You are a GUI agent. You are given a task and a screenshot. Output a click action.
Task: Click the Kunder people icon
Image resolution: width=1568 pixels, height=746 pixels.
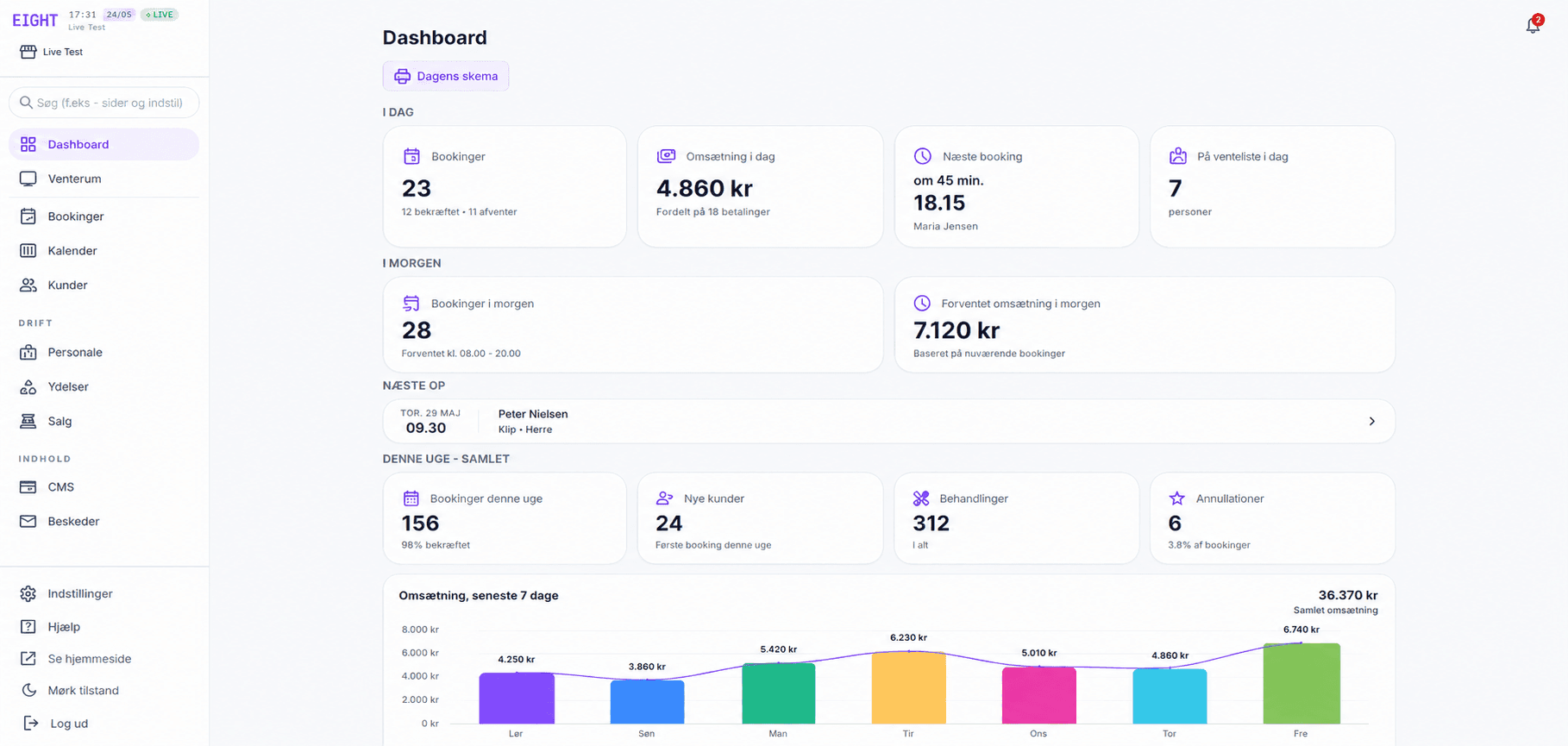(x=28, y=285)
